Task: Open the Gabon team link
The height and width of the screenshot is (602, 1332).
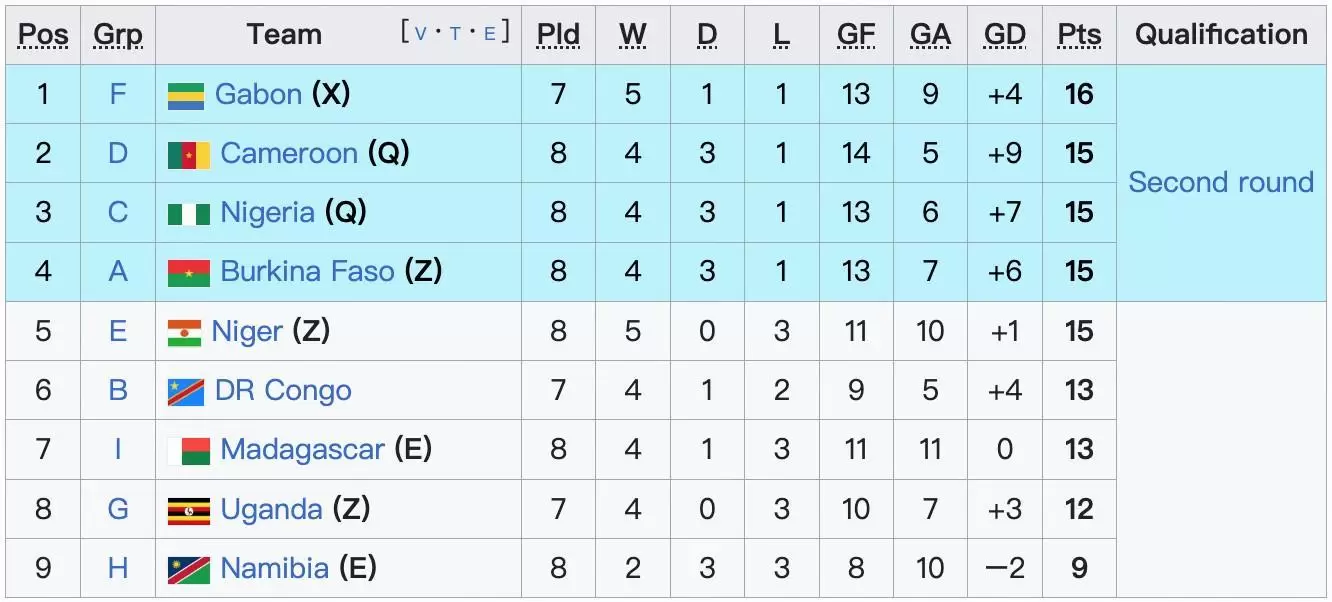Action: click(x=258, y=94)
